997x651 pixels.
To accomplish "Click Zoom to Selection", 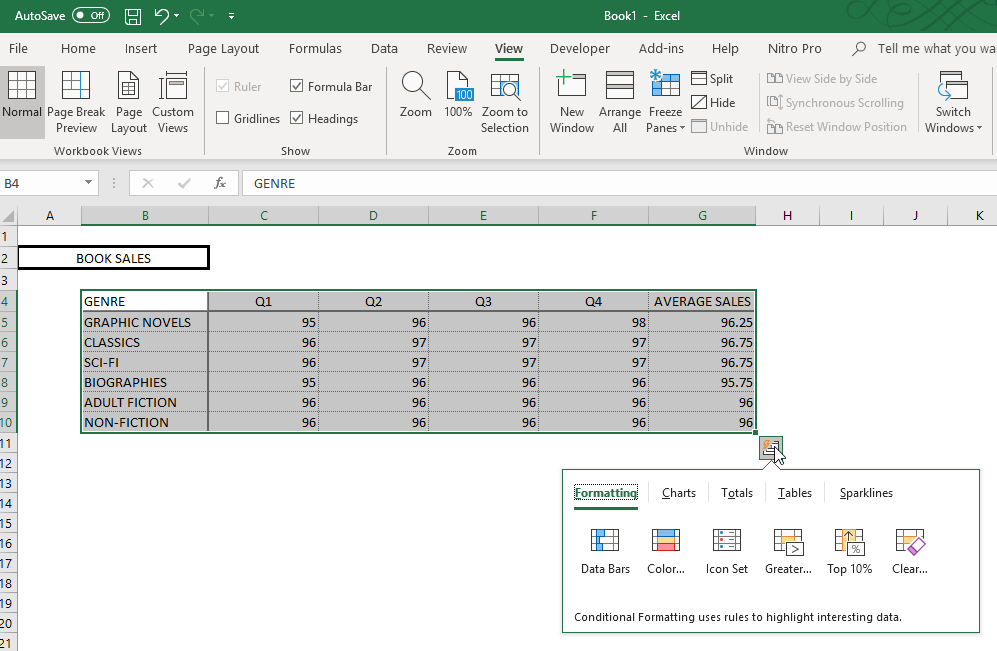I will coord(505,102).
